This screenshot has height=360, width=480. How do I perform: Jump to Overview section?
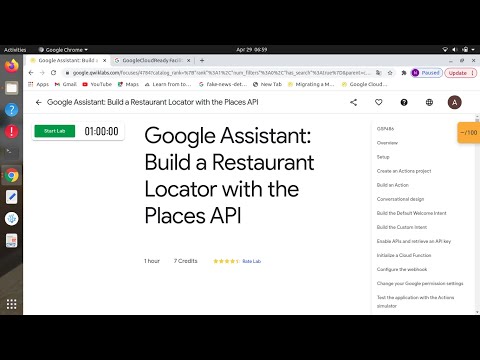[x=387, y=143]
